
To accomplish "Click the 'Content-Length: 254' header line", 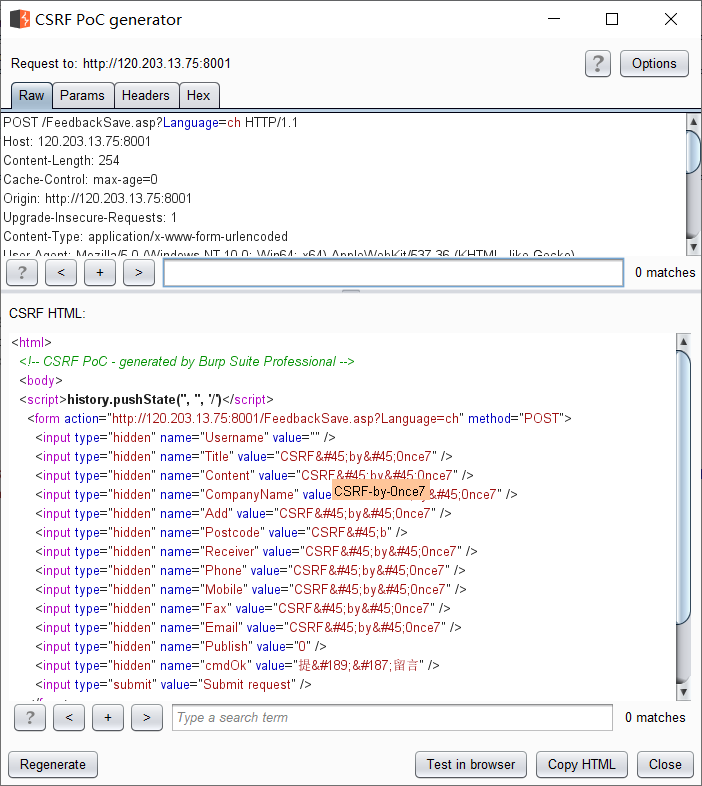I will [61, 160].
